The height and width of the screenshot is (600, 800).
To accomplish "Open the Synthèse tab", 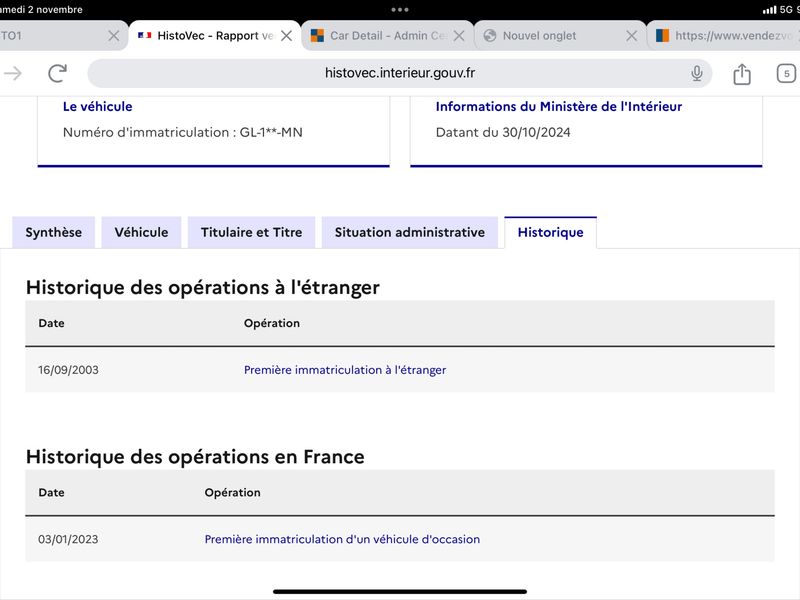I will click(x=54, y=233).
